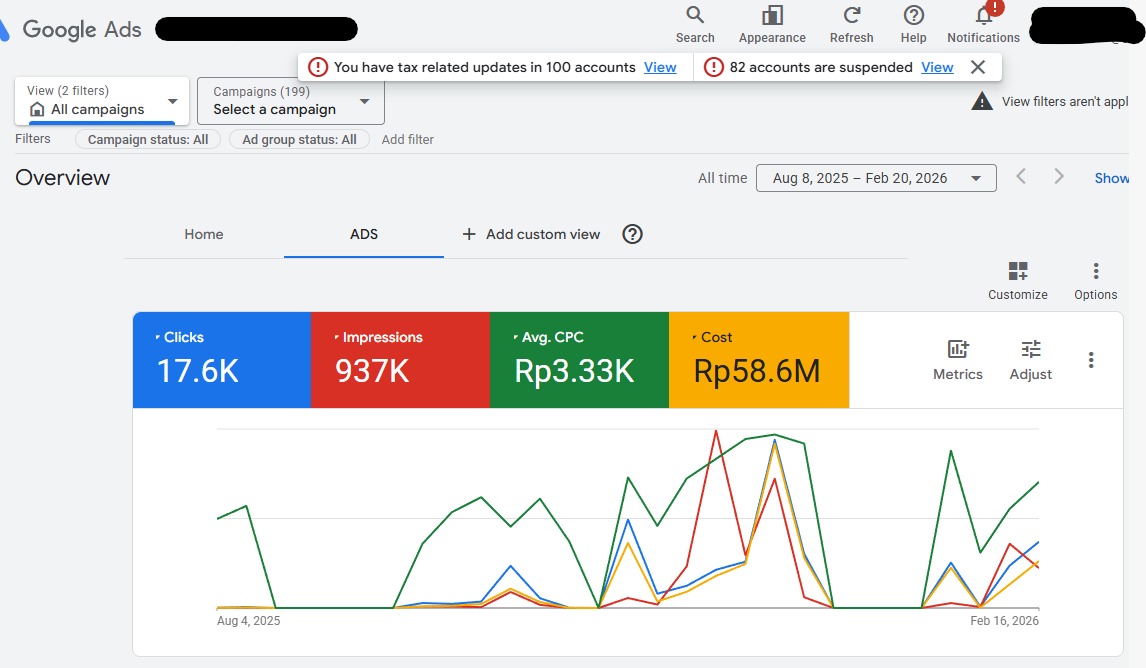Open the Metrics chart icon
The image size is (1146, 668).
click(x=957, y=350)
